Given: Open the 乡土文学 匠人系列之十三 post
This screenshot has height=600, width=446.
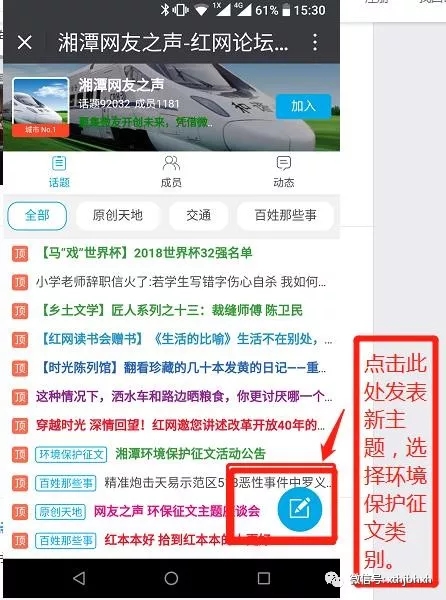Looking at the screenshot, I should [171, 310].
